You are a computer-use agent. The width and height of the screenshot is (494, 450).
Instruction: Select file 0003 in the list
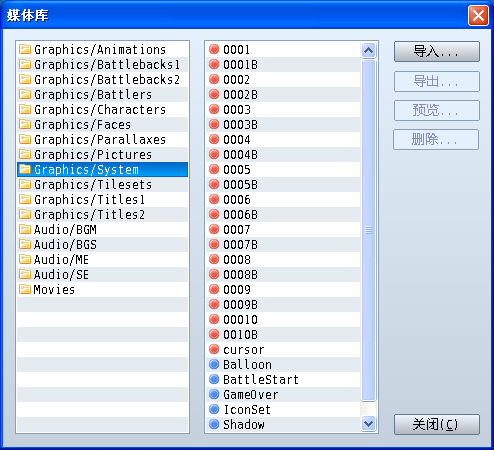pos(283,109)
